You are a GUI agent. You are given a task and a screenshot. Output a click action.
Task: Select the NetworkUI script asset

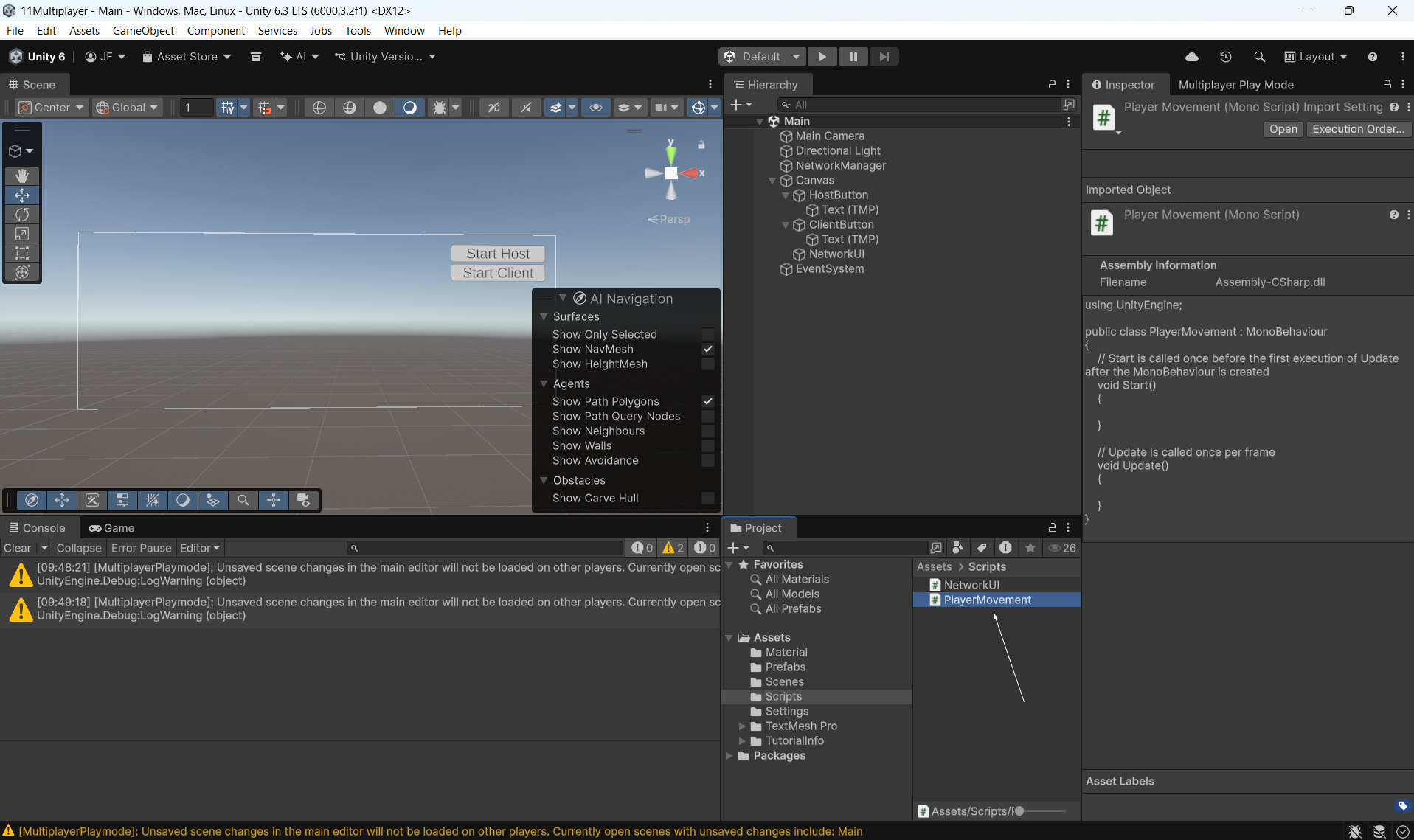971,585
